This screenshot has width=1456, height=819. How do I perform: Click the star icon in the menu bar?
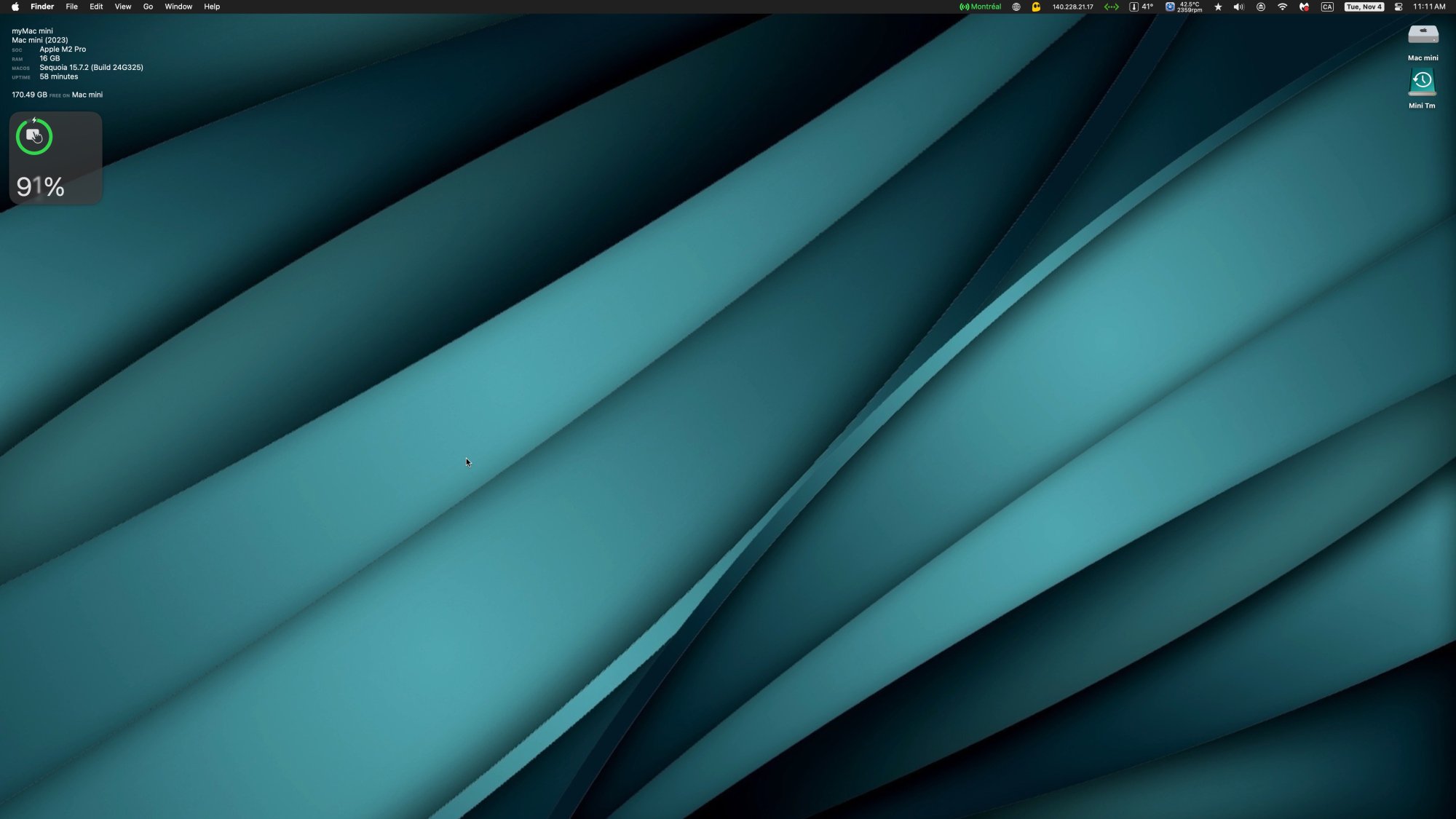tap(1217, 7)
